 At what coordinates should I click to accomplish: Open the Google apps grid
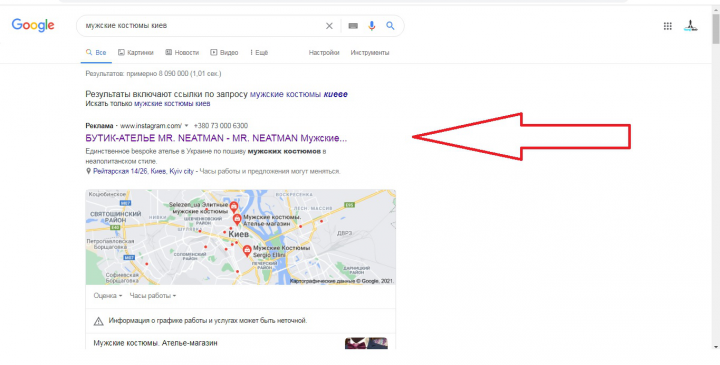point(668,26)
